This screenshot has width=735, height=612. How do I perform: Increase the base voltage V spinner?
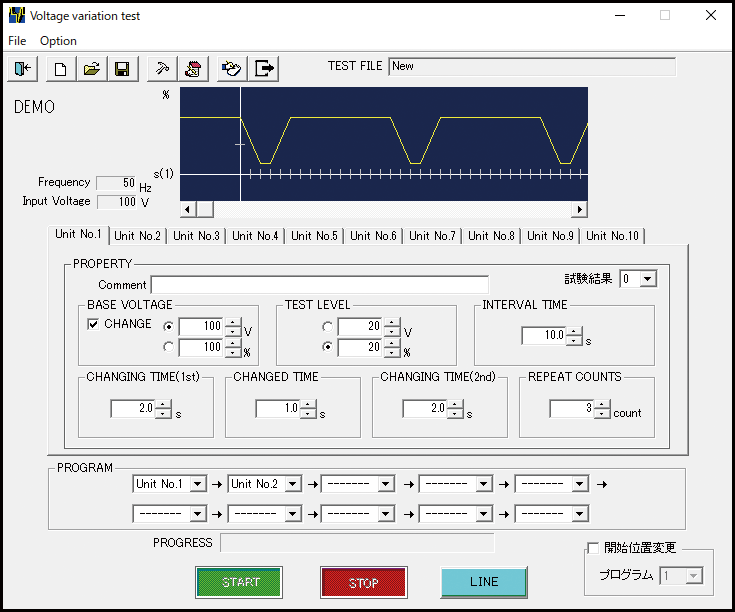pos(233,322)
